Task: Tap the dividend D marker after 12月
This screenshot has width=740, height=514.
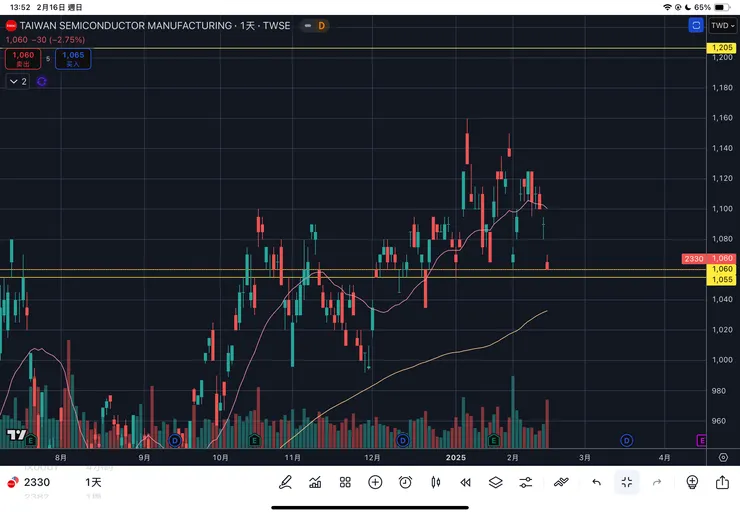Action: coord(403,441)
